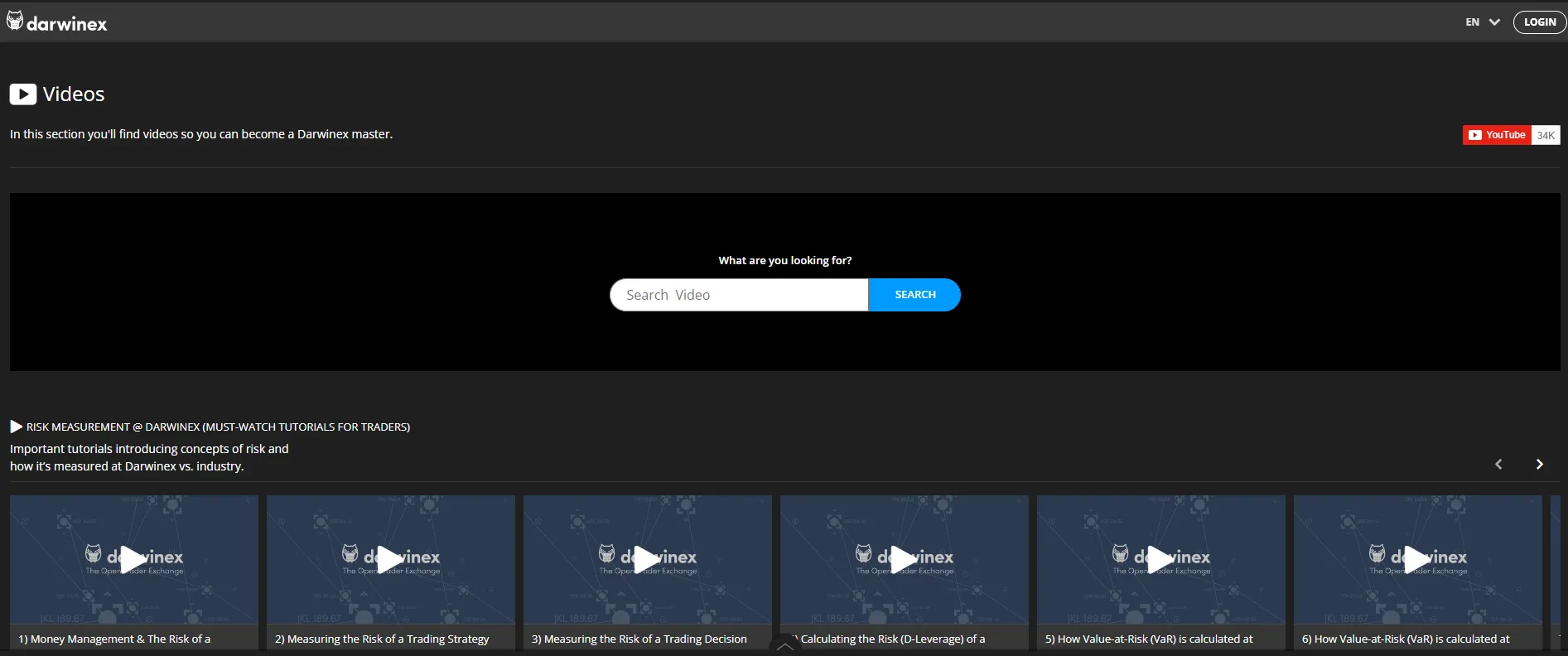This screenshot has height=656, width=1568.
Task: Open Risk Measurement @ Darwinex playlist title
Action: (218, 427)
